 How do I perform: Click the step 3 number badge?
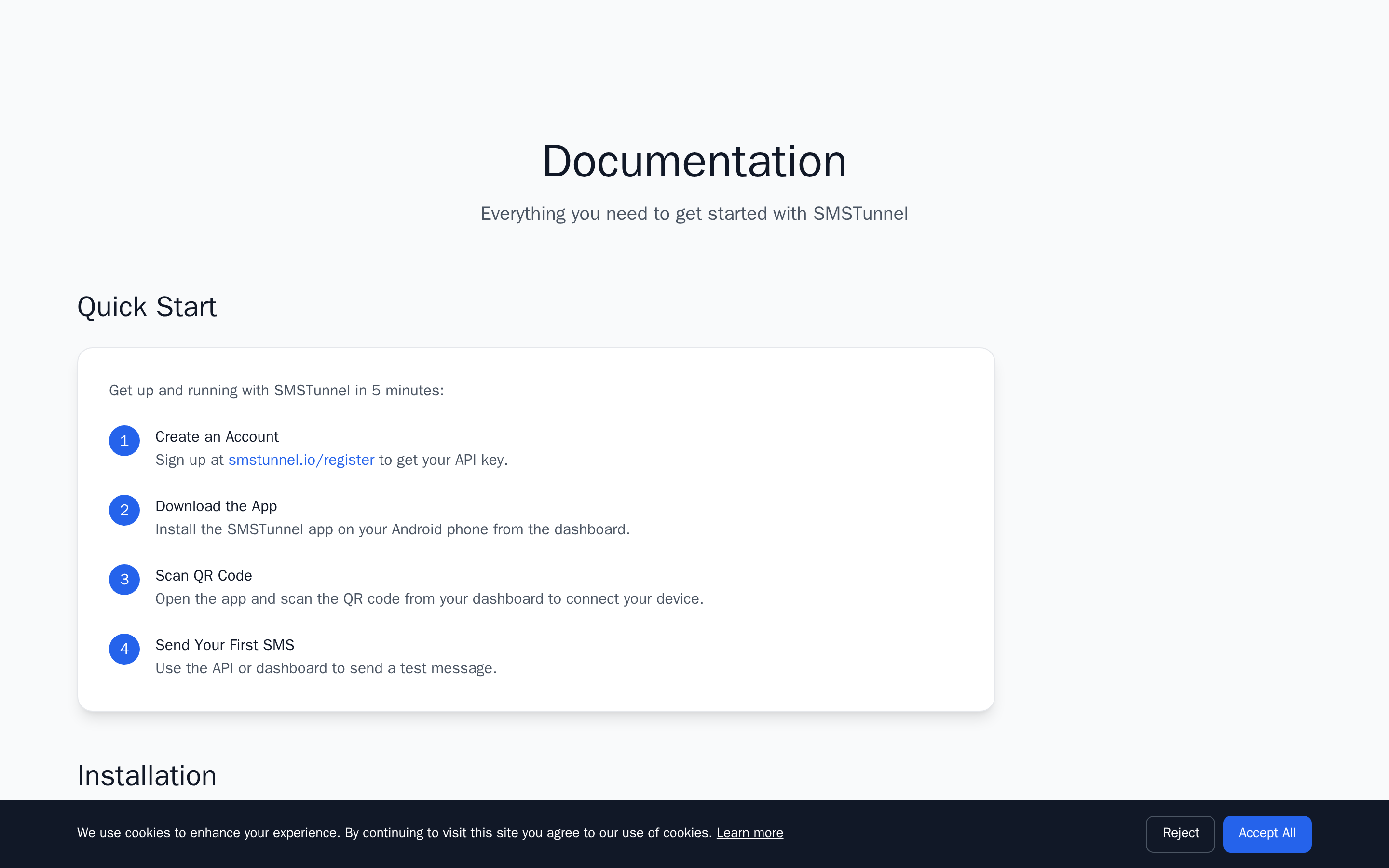coord(124,580)
